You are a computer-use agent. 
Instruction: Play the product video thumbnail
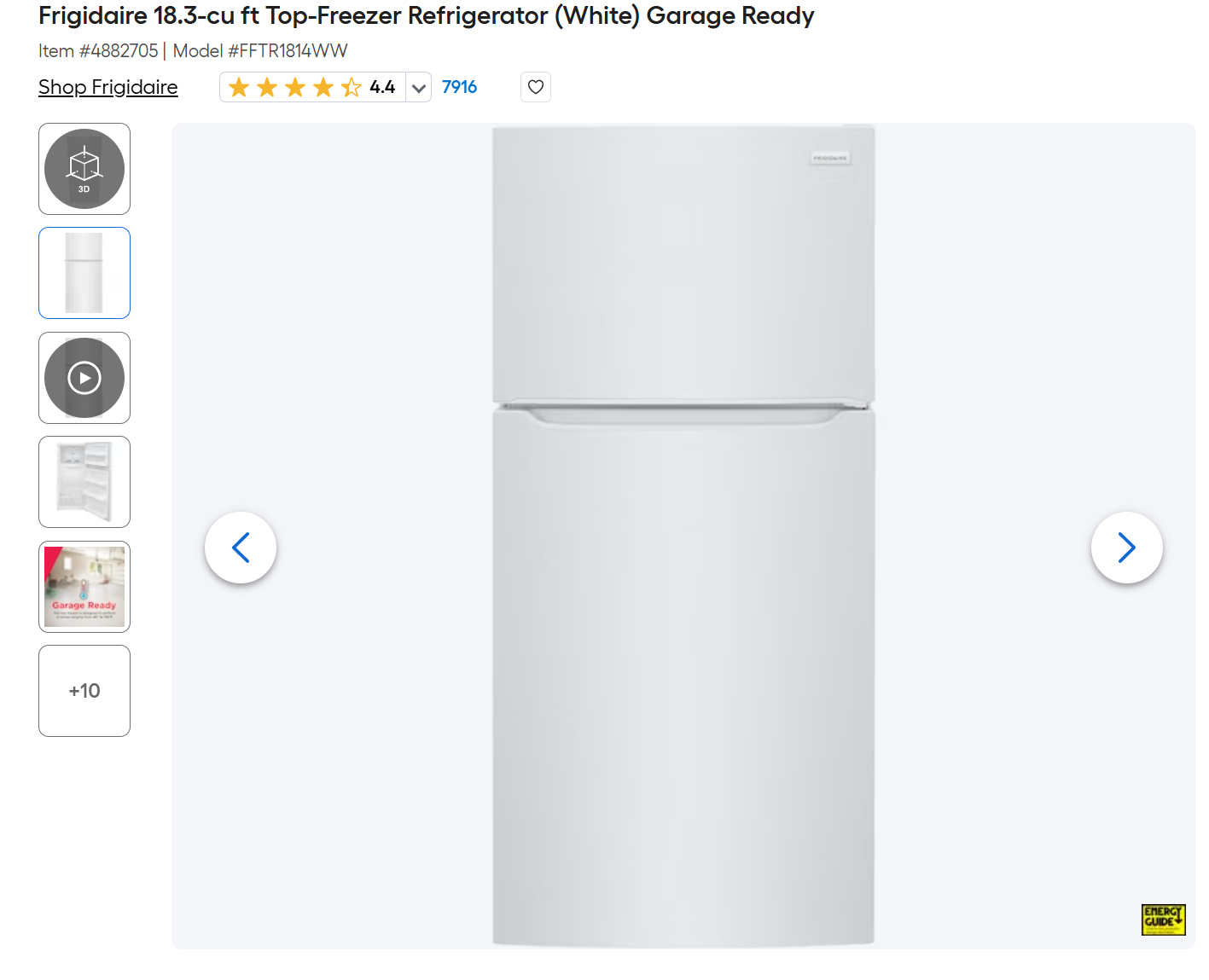(84, 378)
